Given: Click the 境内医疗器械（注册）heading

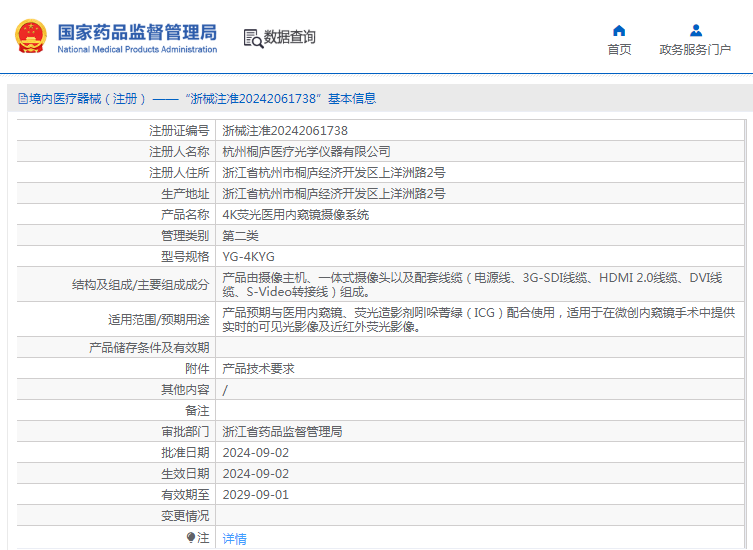Looking at the screenshot, I should tap(87, 98).
